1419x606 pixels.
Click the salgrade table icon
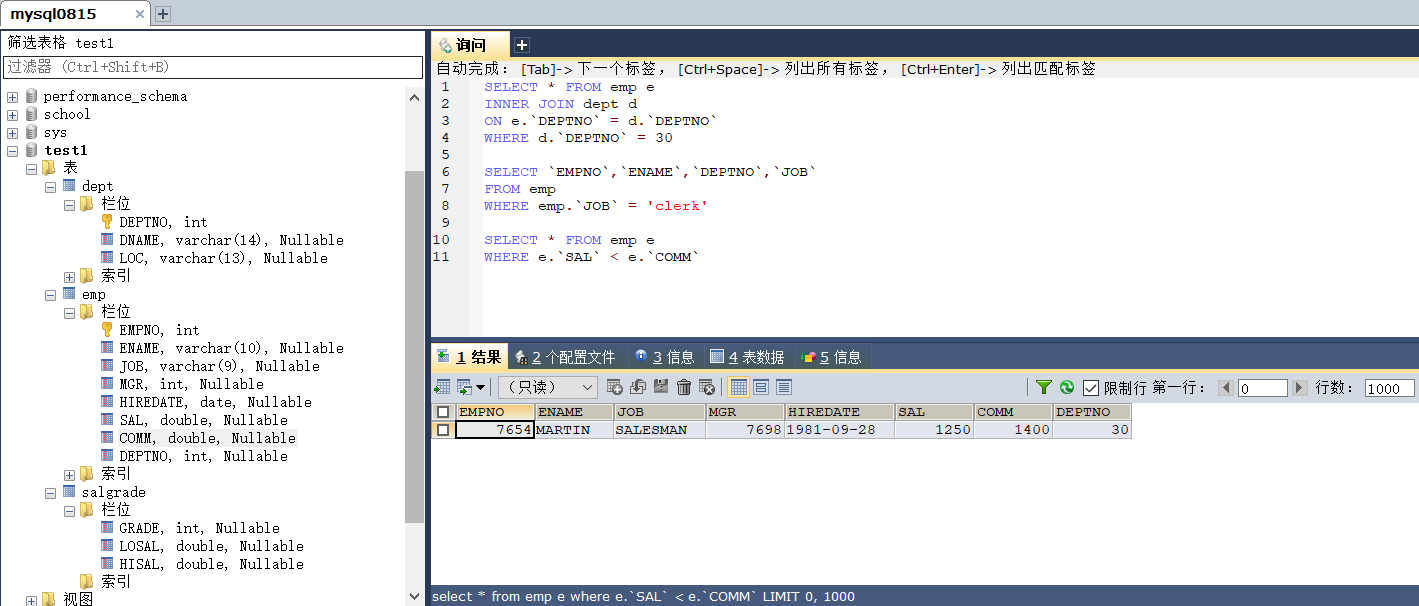[x=69, y=492]
